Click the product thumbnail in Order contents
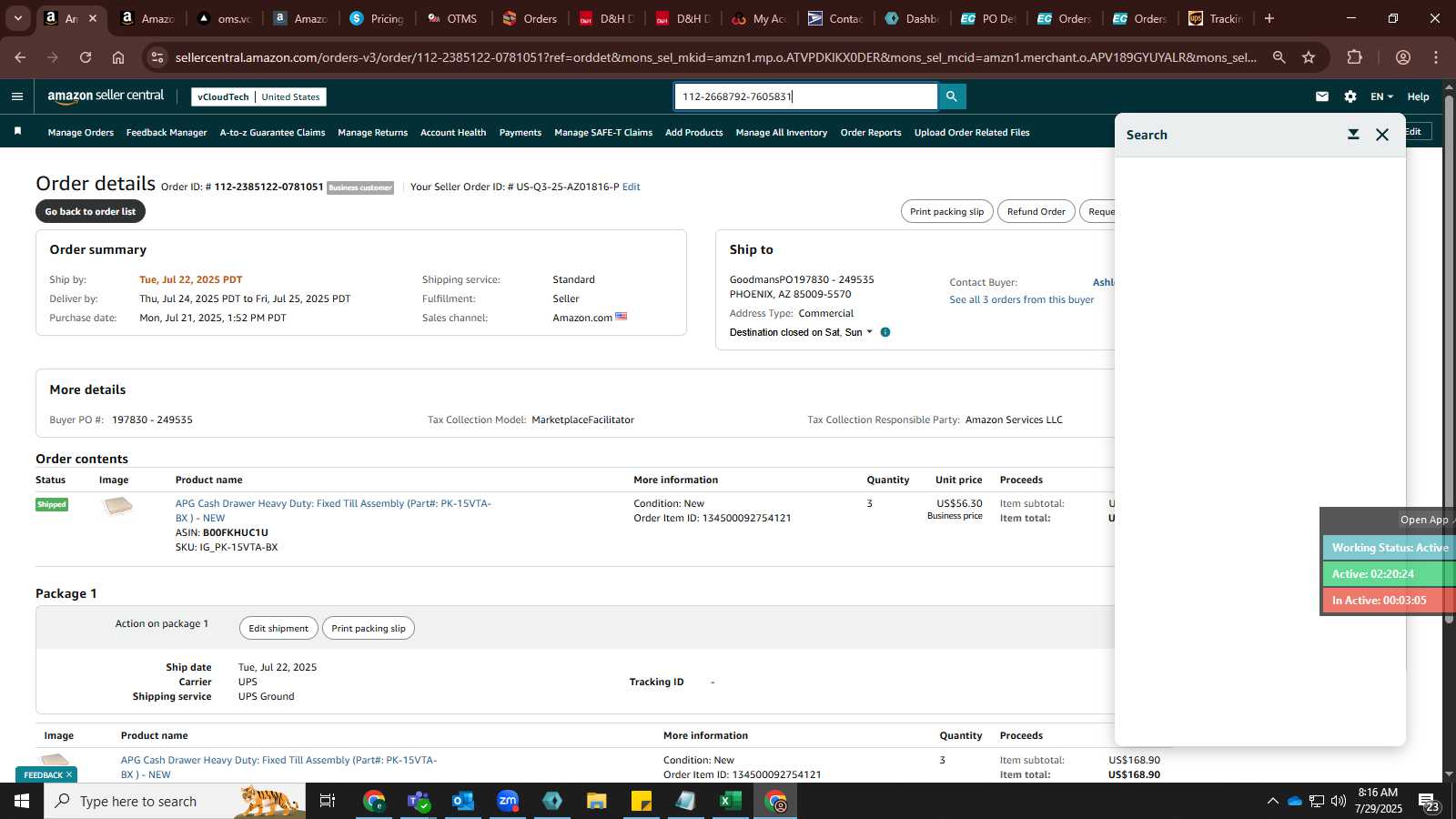The height and width of the screenshot is (819, 1456). coord(117,507)
